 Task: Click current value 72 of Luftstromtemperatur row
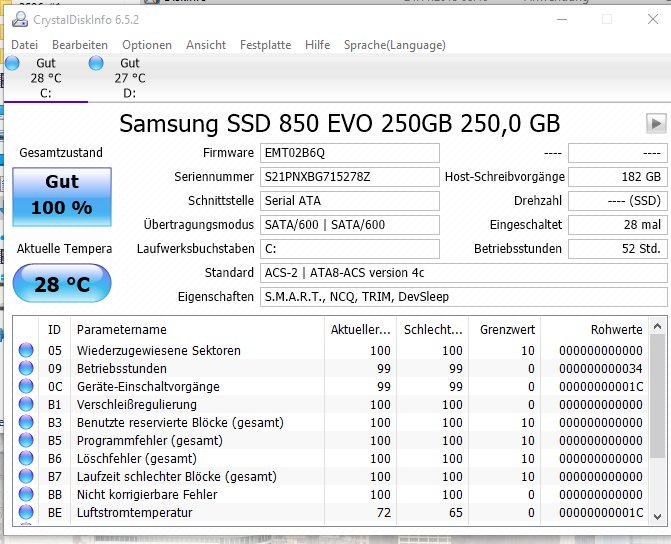tap(384, 512)
